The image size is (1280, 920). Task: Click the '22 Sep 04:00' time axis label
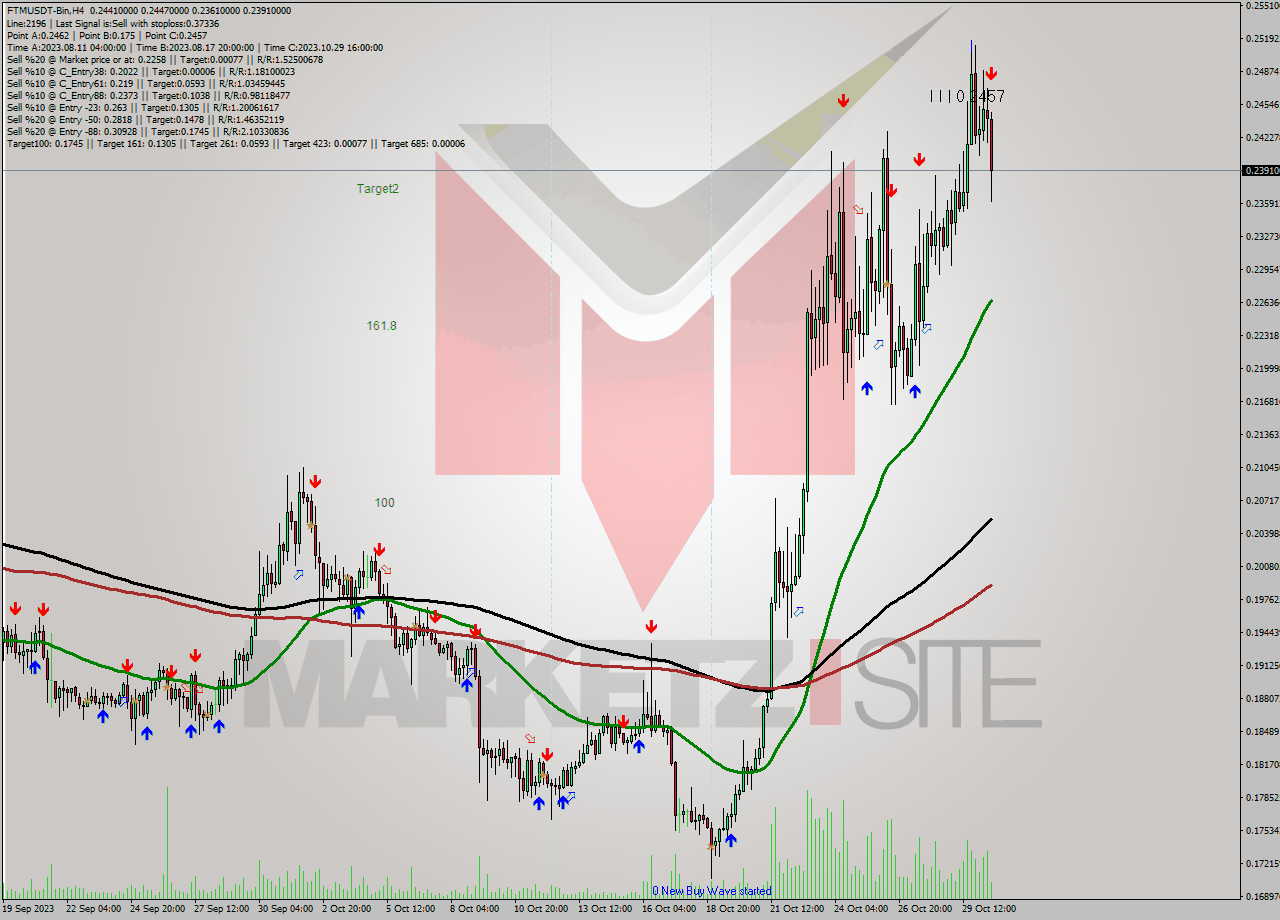click(x=94, y=909)
